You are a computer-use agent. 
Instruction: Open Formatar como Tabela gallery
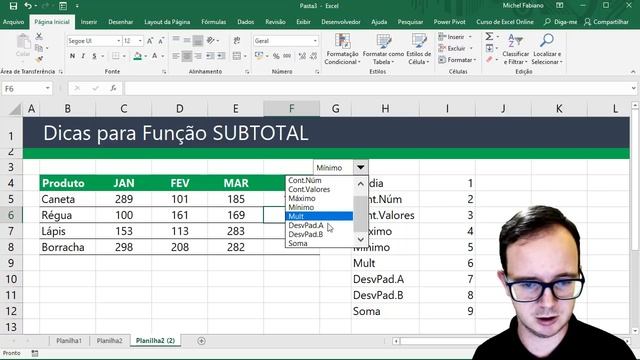[x=383, y=49]
